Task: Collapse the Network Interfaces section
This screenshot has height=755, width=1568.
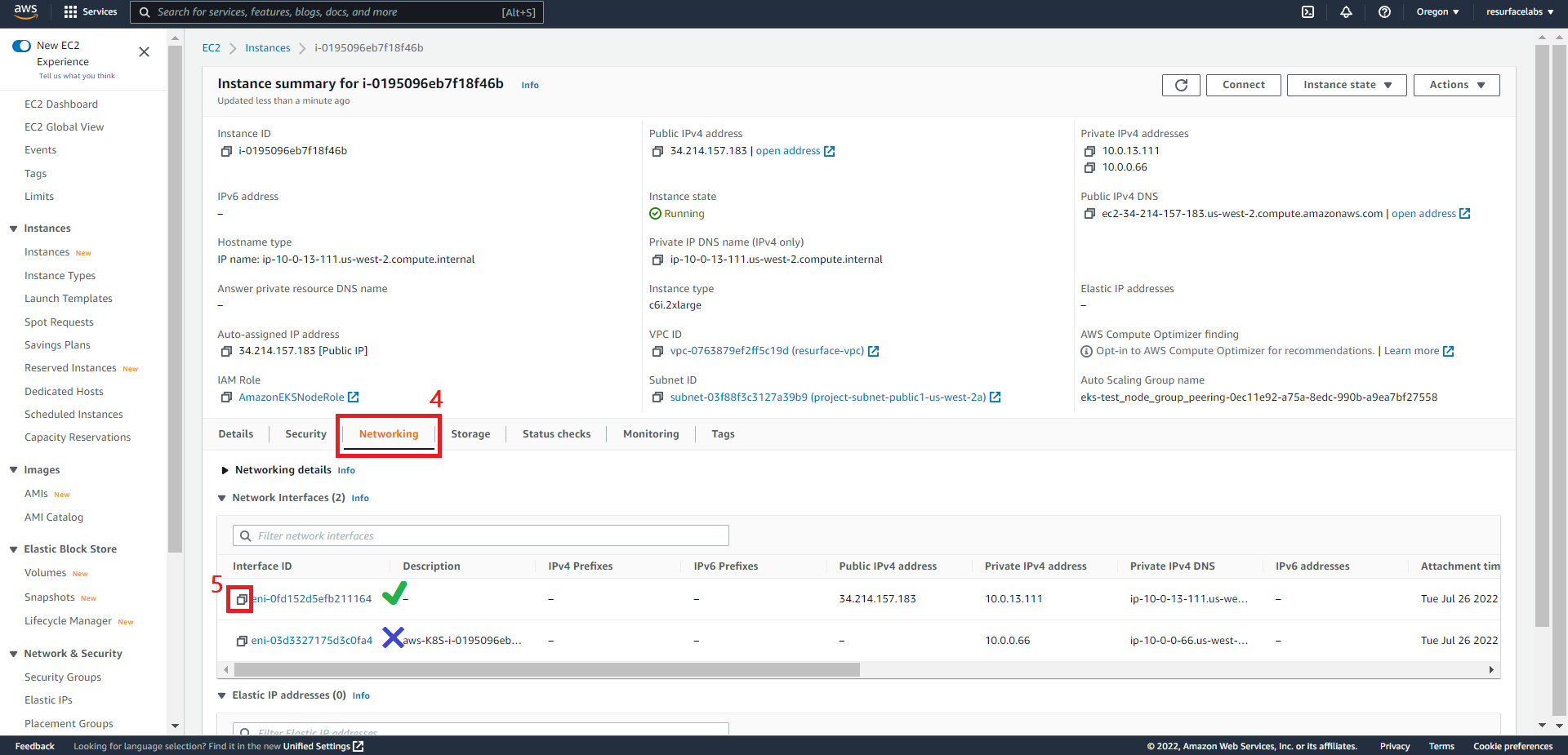Action: (221, 498)
